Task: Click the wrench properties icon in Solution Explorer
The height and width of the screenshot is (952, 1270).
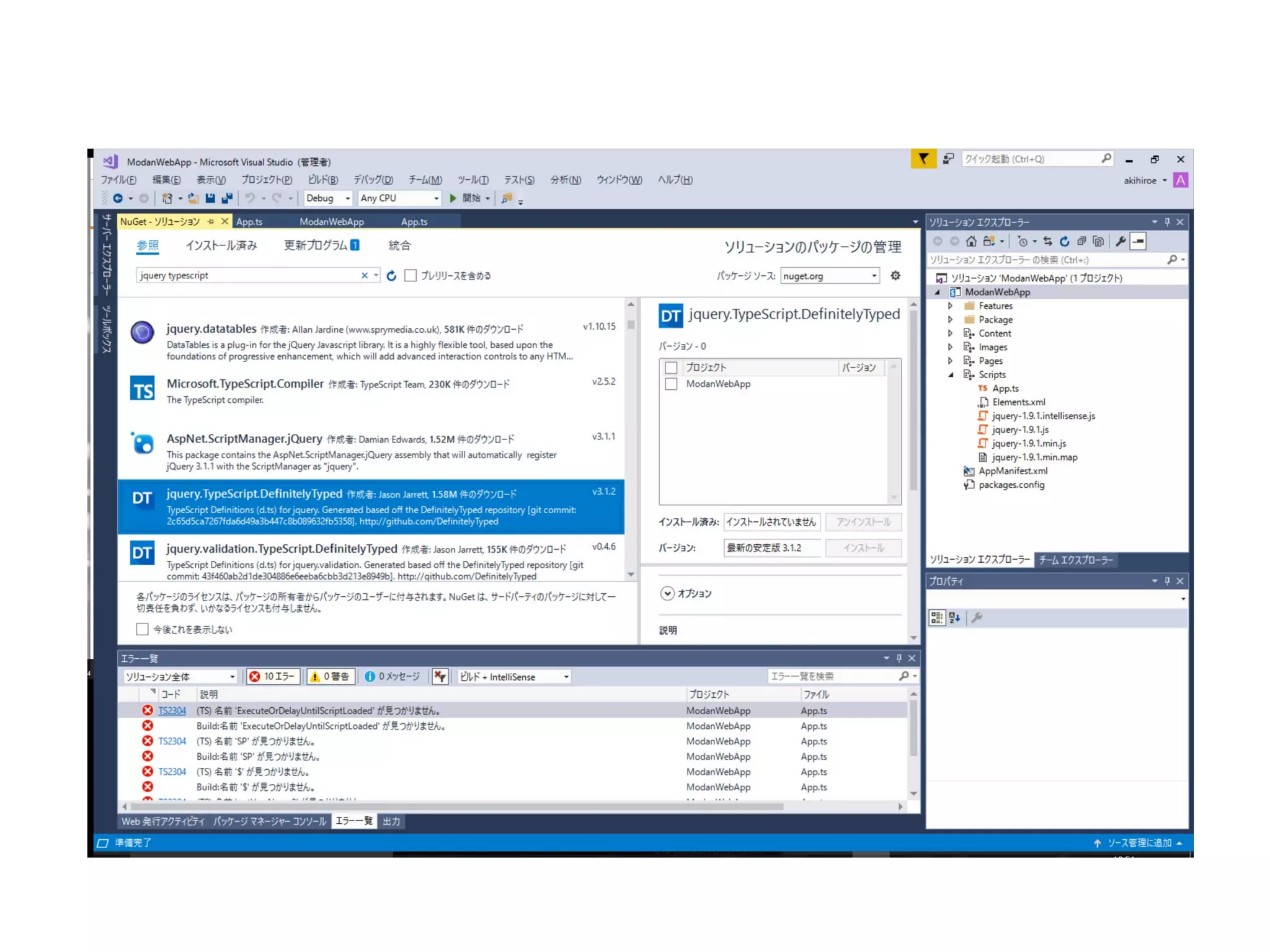Action: click(1120, 242)
